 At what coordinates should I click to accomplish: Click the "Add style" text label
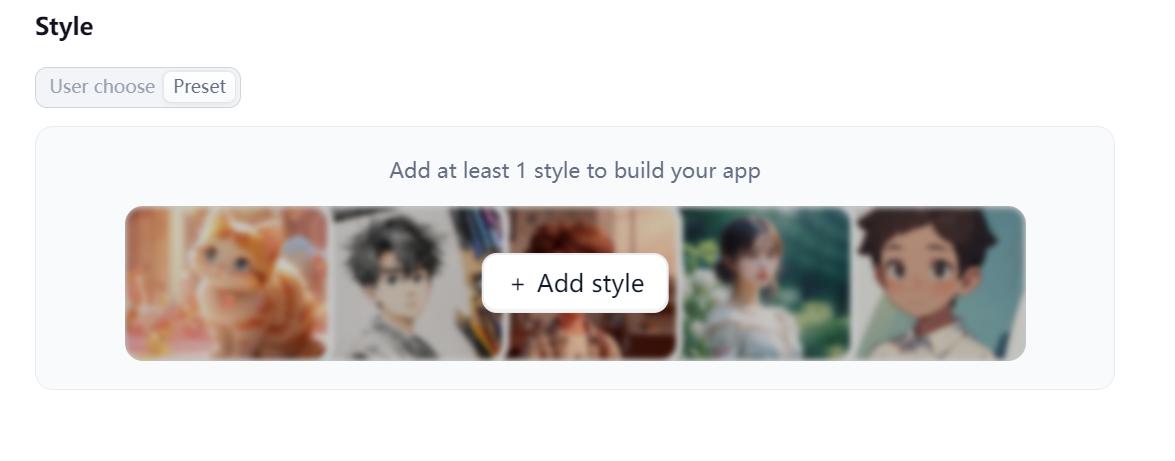pos(590,284)
